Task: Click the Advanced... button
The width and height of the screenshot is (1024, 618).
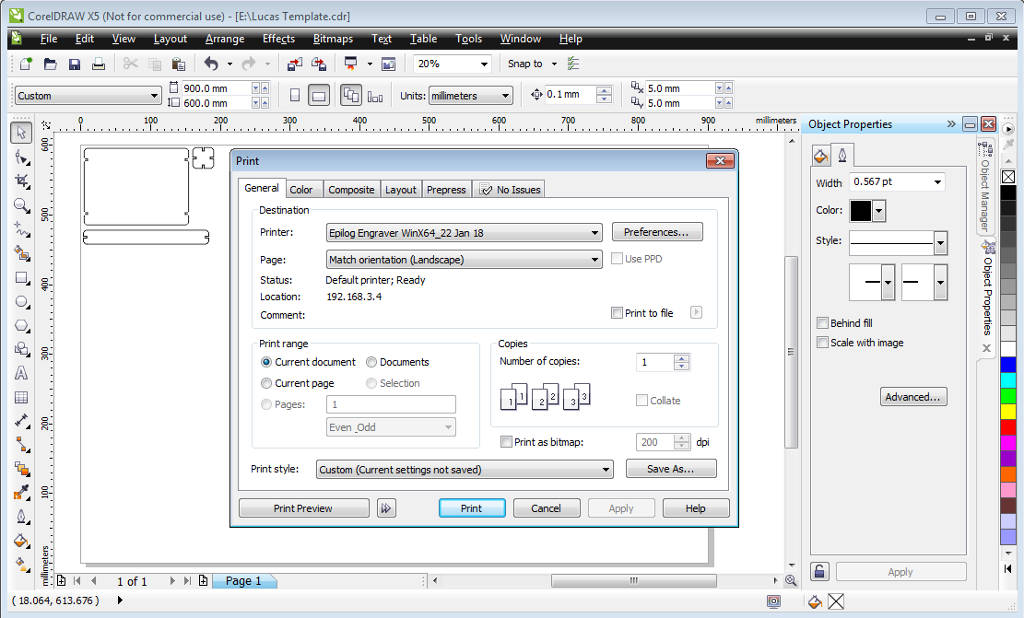Action: pyautogui.click(x=913, y=397)
